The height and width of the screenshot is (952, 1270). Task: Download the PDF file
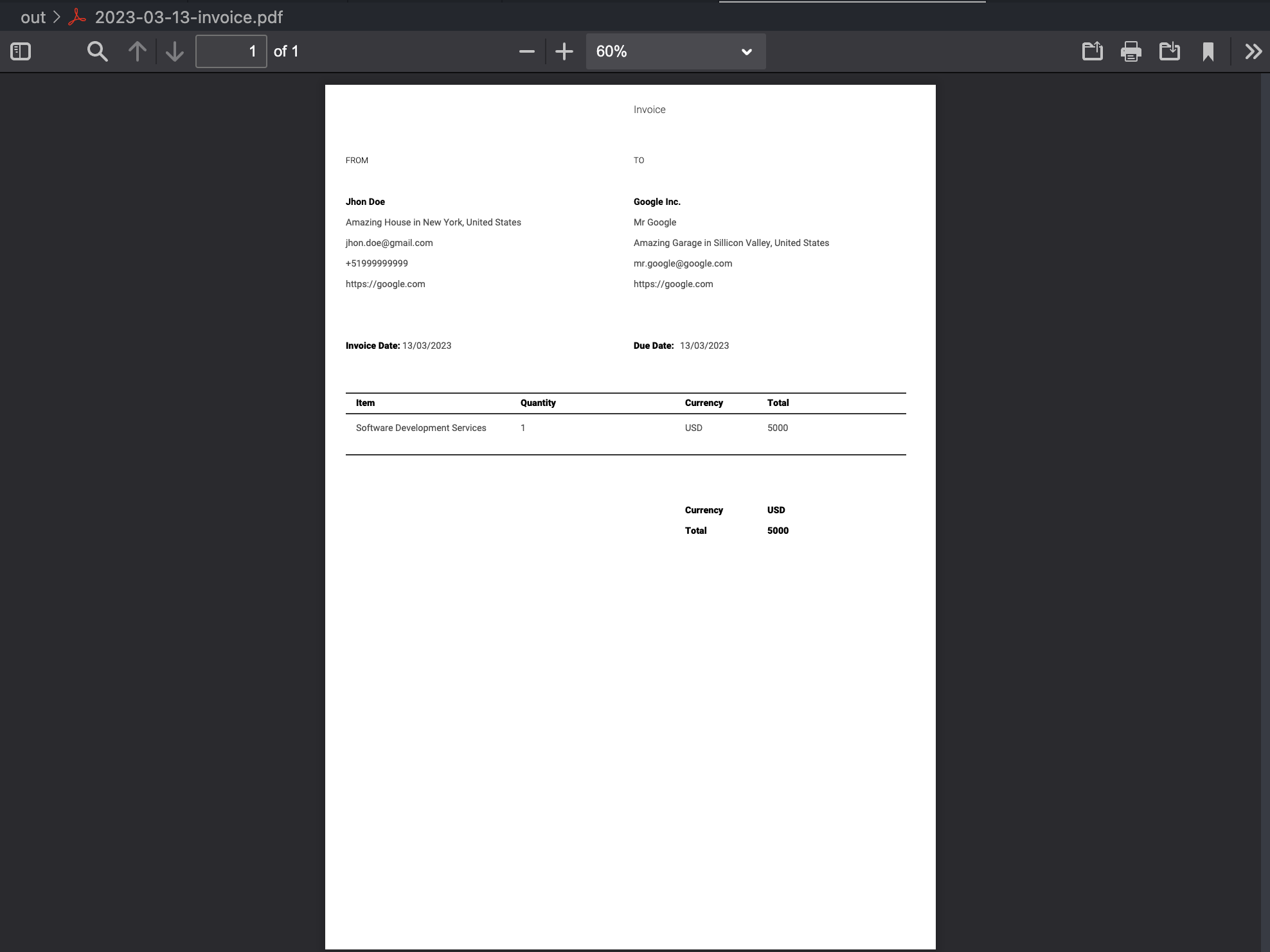1169,51
